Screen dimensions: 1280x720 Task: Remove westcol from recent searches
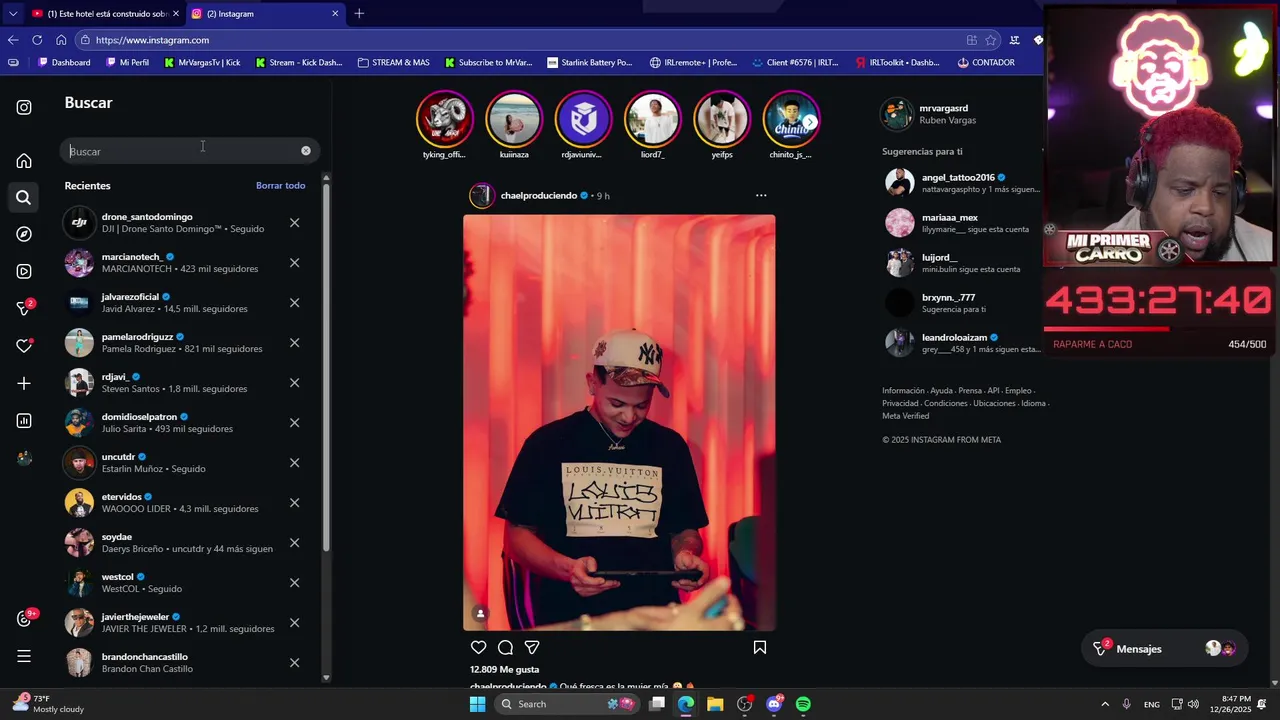click(294, 582)
